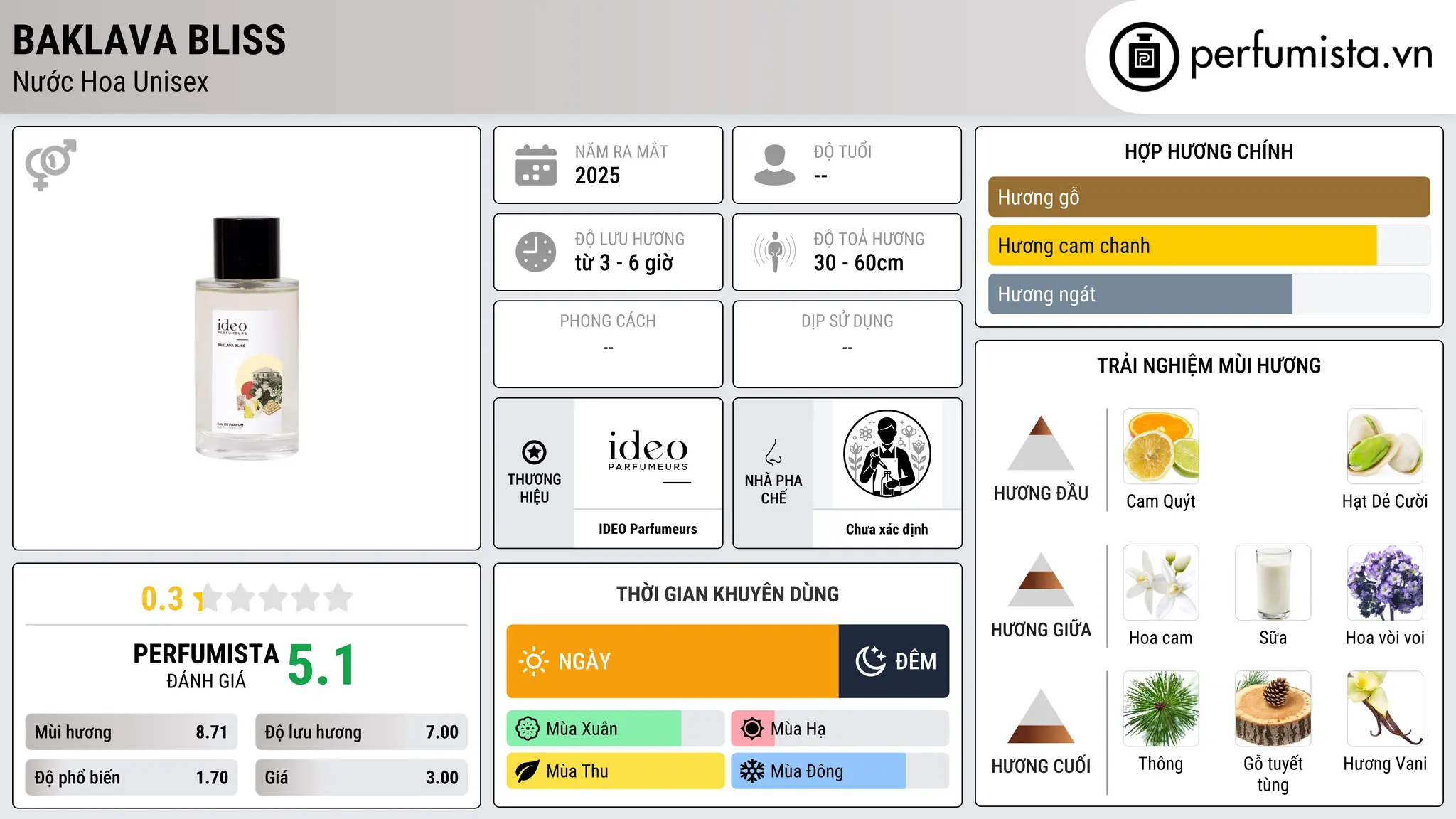Click the Mùa Thu season bar
This screenshot has width=1456, height=819.
pyautogui.click(x=616, y=771)
